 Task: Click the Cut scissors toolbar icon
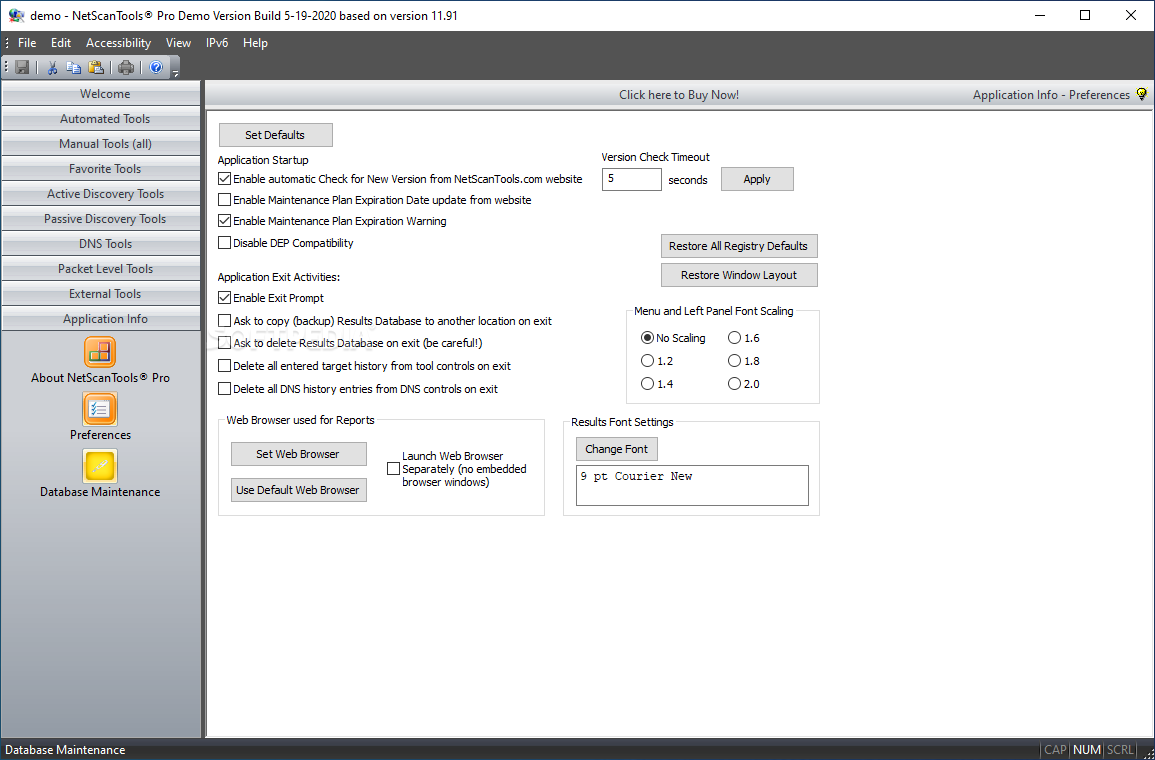tap(52, 68)
